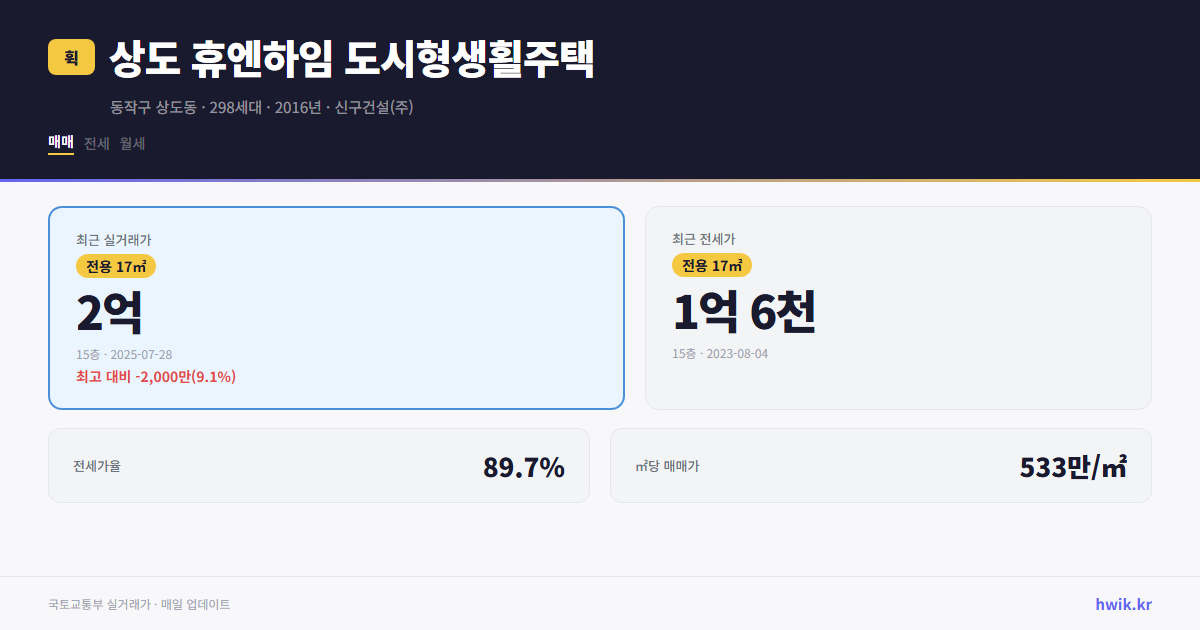Click the 1억 6천 jeonse price
Viewport: 1200px width, 630px height.
(x=745, y=312)
